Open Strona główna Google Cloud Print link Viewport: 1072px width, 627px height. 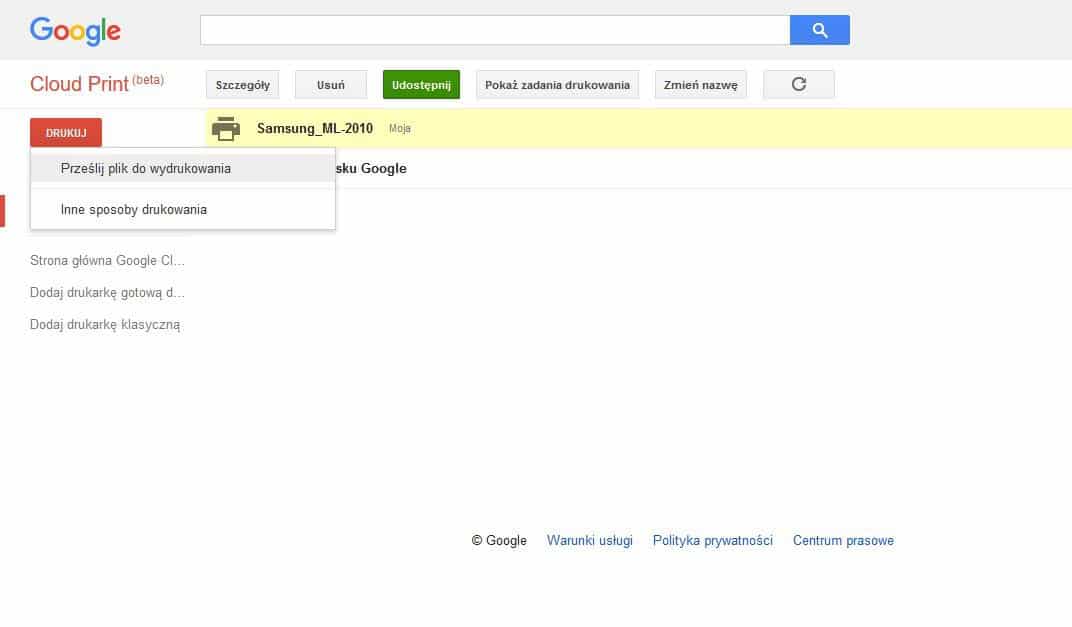(x=107, y=261)
